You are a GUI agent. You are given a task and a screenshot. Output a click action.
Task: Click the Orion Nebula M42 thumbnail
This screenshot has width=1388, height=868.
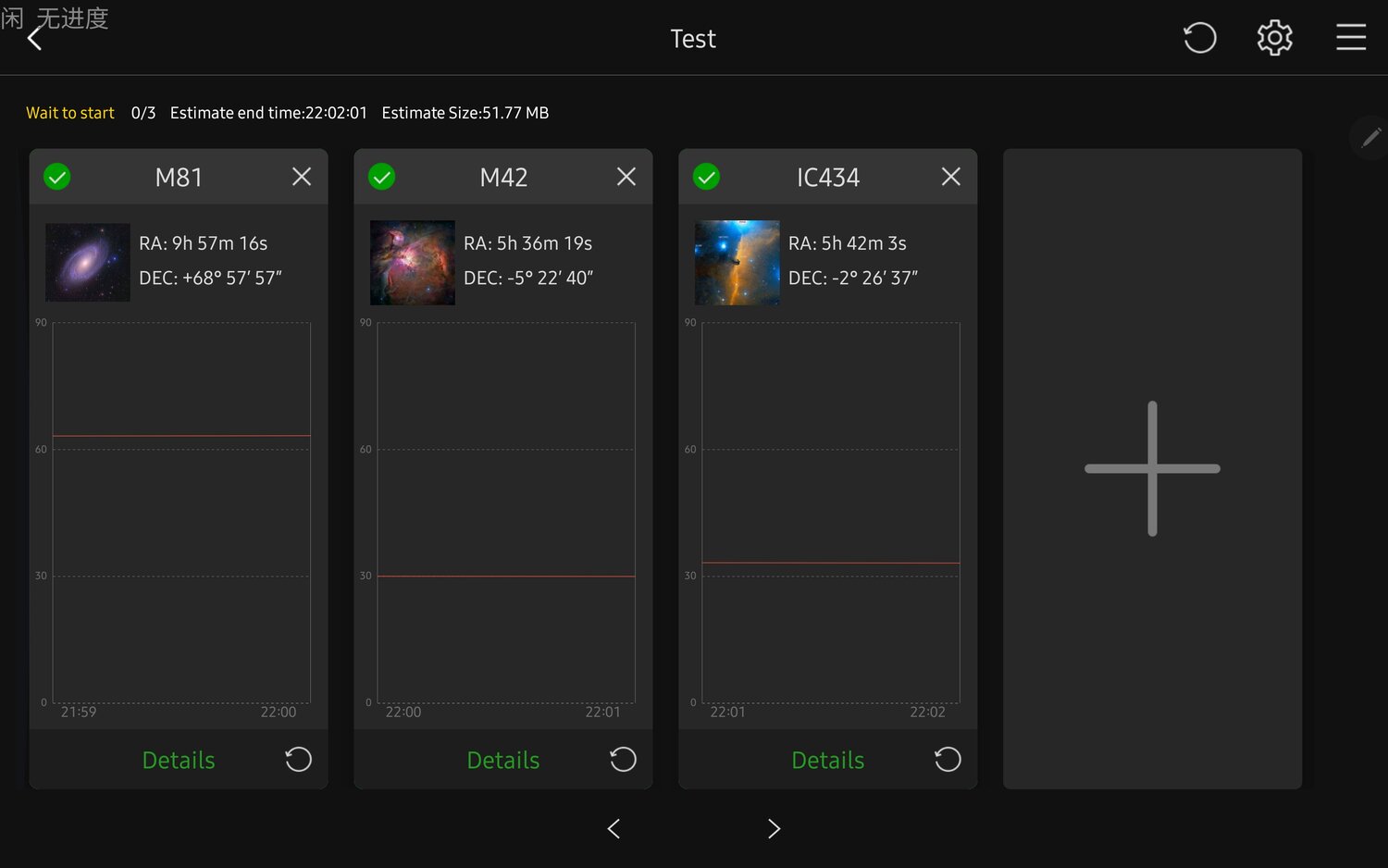click(413, 263)
